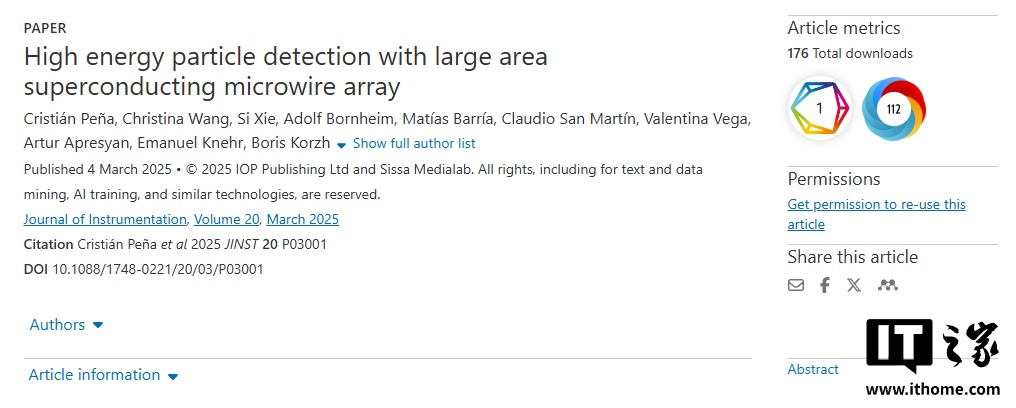Click the Article metrics heading
Viewport: 1016px width, 408px height.
[844, 28]
